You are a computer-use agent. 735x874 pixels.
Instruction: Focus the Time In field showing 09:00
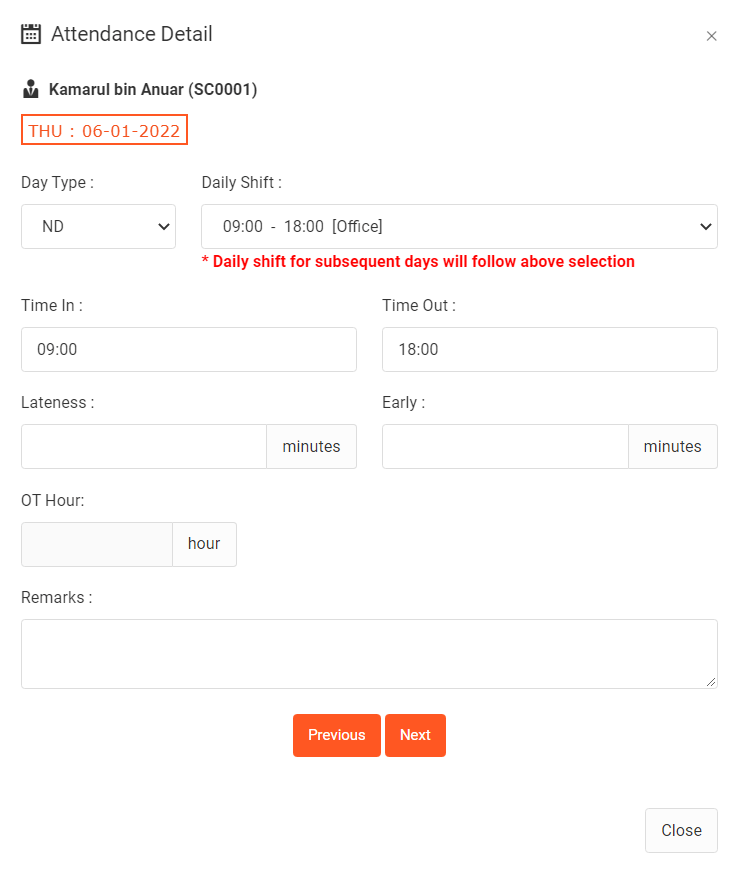point(189,349)
